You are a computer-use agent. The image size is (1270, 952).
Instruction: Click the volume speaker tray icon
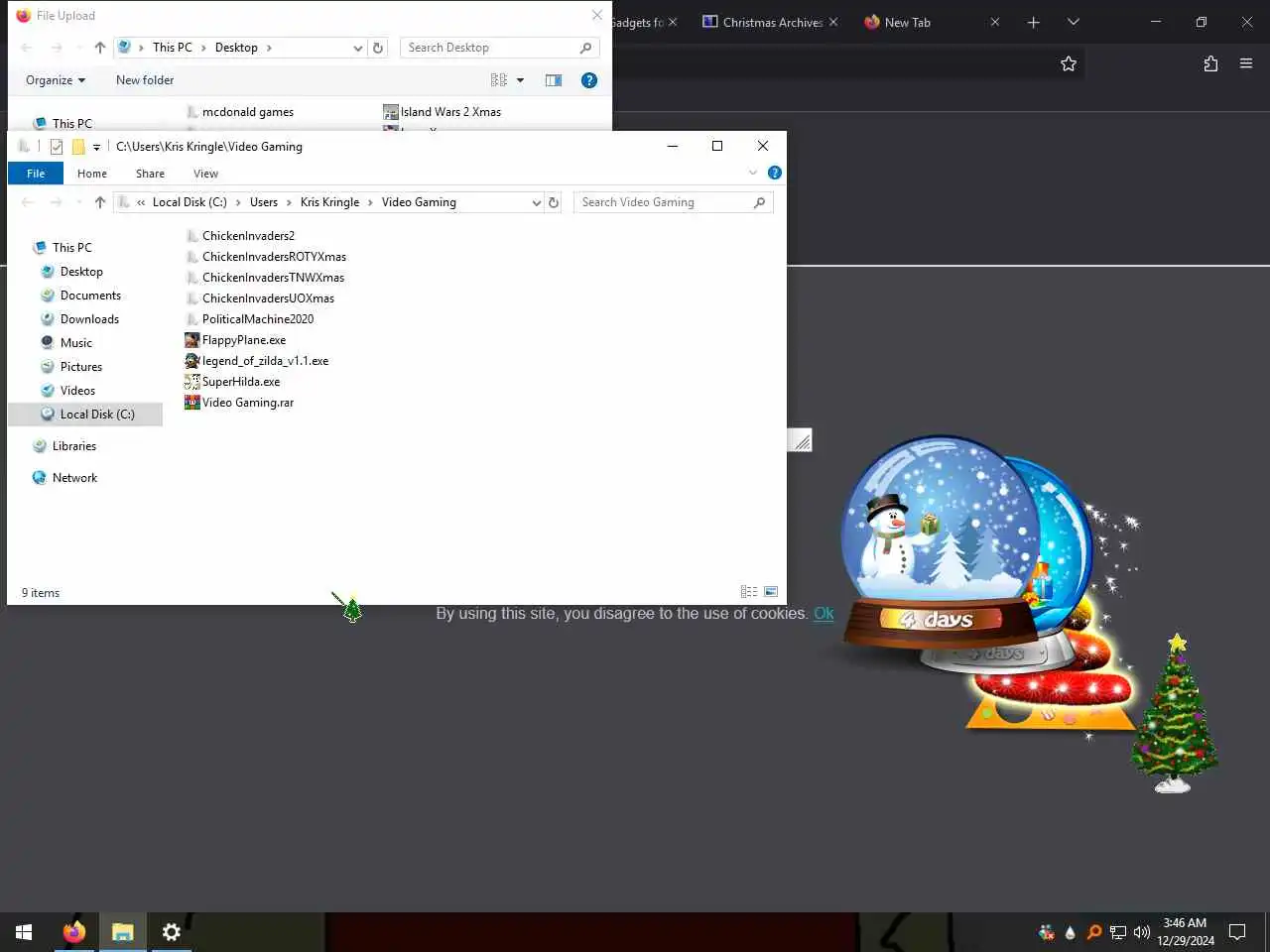pos(1142,932)
